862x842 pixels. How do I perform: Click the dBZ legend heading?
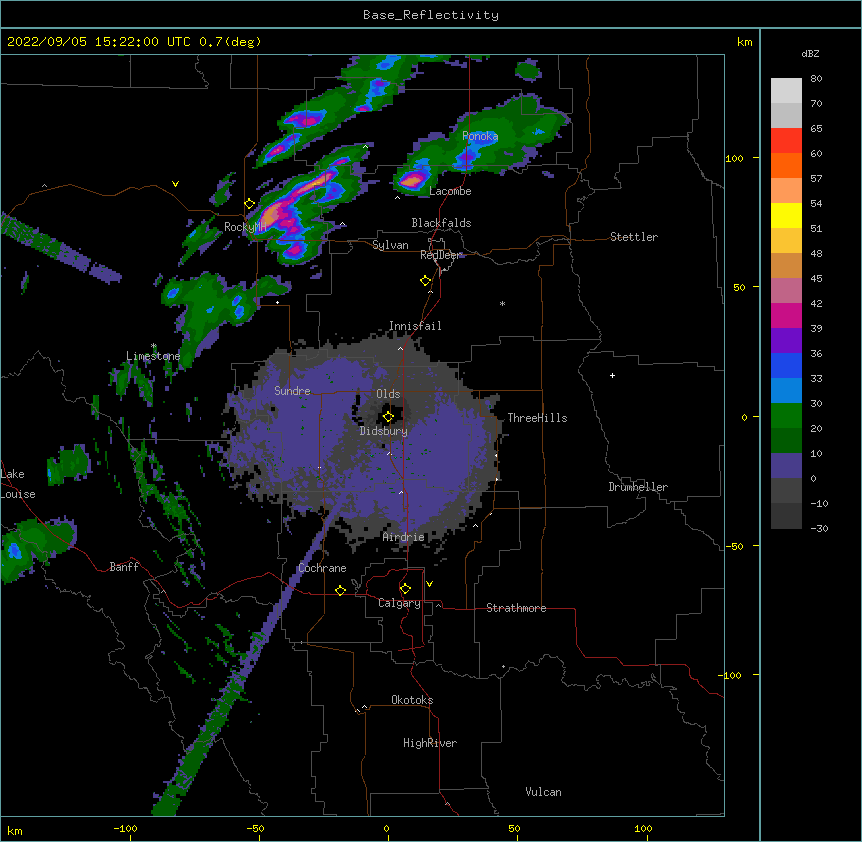810,53
